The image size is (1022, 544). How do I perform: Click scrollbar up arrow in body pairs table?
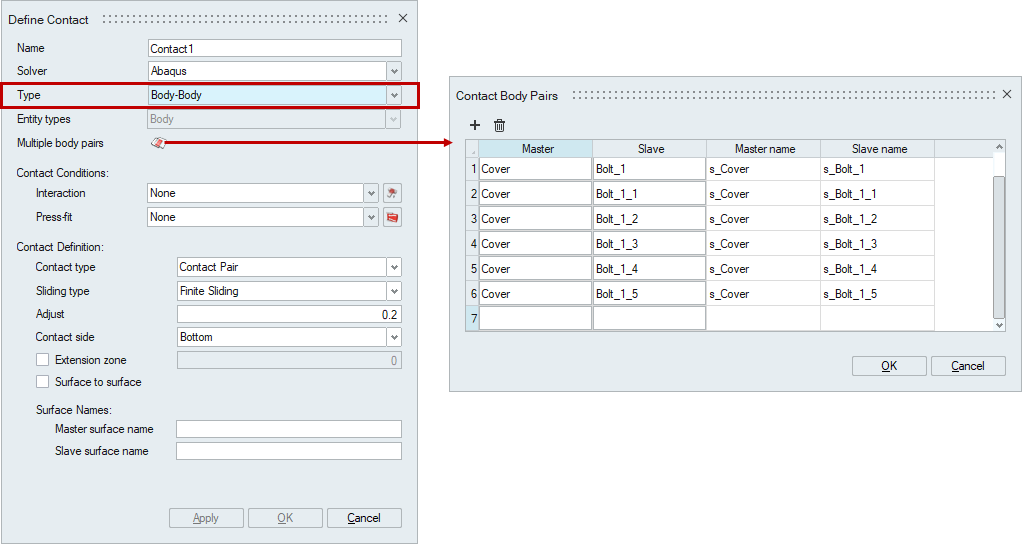(x=999, y=147)
